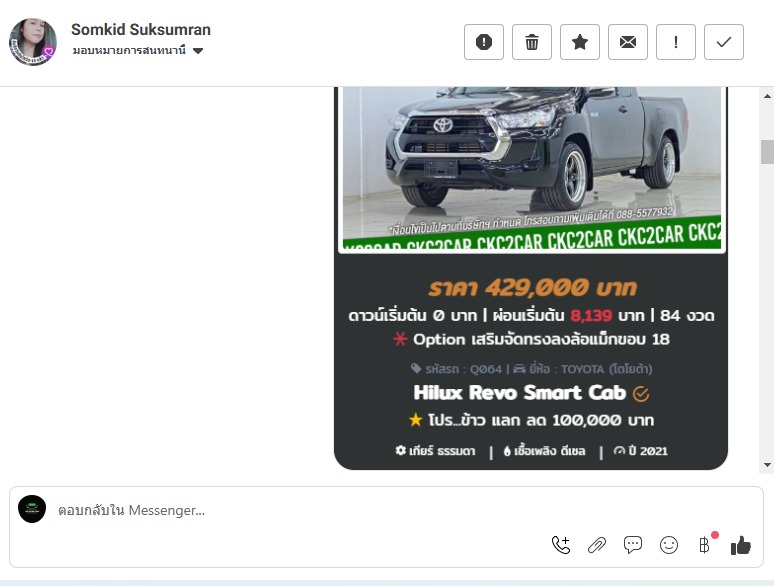Click the down payment 8,139 line
774x586 pixels.
pyautogui.click(x=531, y=315)
